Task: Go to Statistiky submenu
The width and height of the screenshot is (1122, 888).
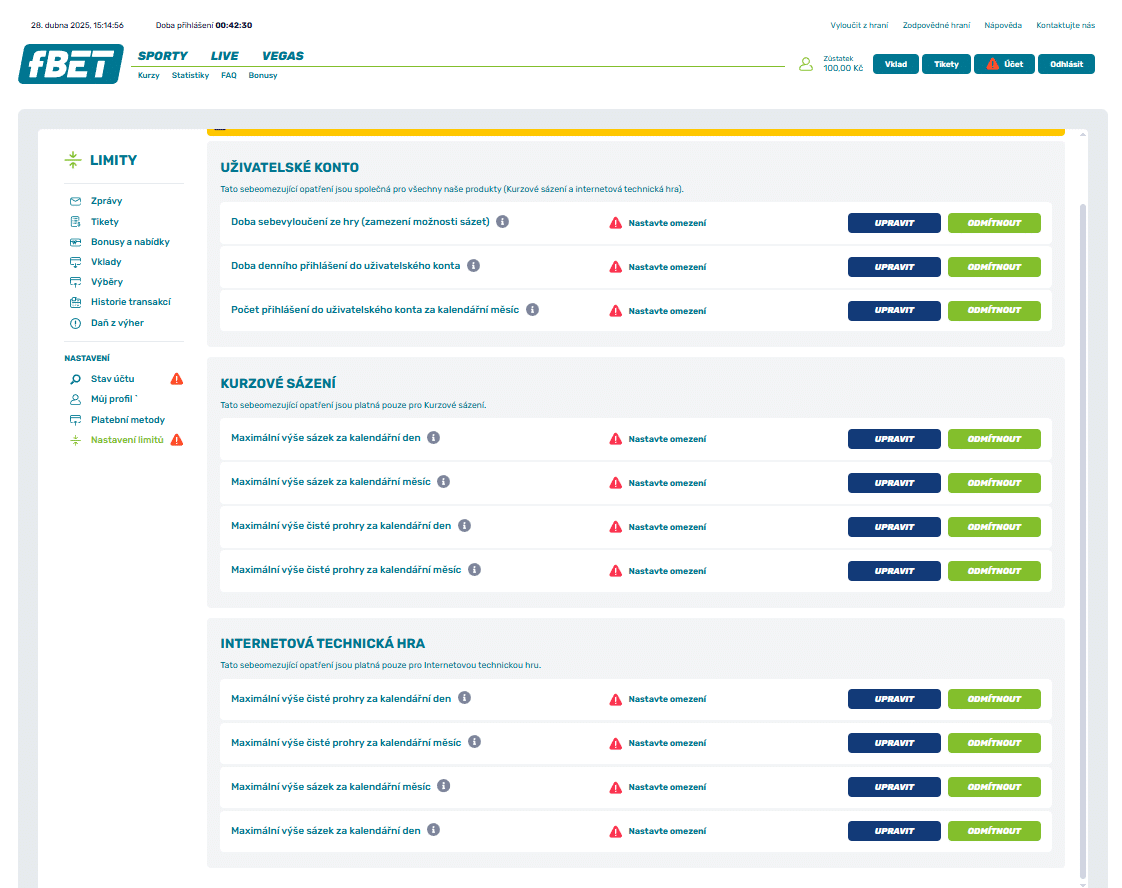Action: 190,75
